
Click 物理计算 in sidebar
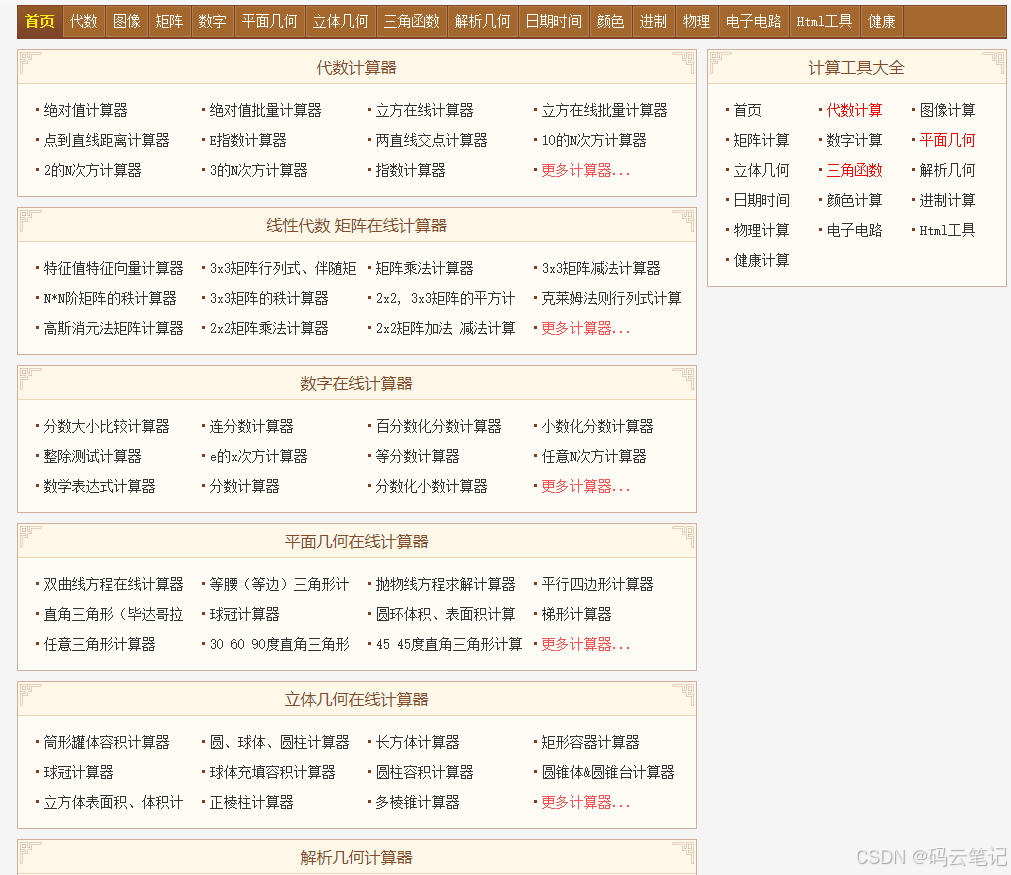[761, 231]
